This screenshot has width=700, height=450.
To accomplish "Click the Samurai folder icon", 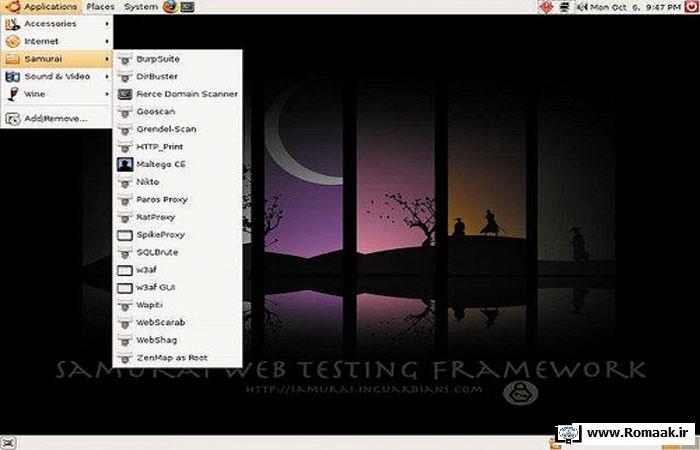I will pyautogui.click(x=12, y=59).
